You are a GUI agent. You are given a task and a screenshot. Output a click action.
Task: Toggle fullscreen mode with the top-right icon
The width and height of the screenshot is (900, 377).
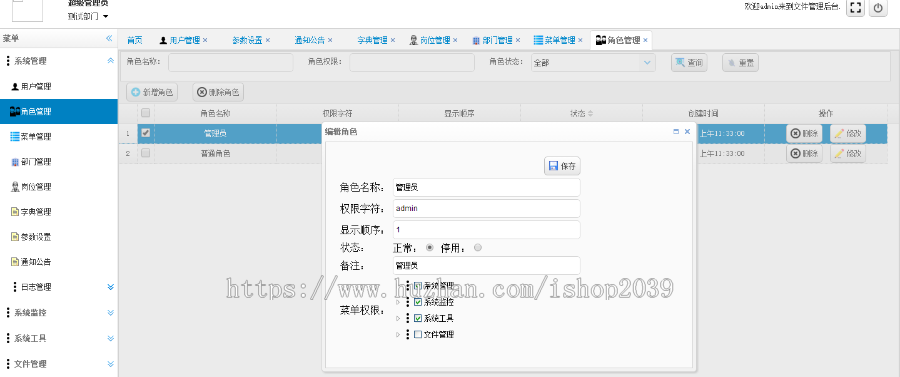855,7
